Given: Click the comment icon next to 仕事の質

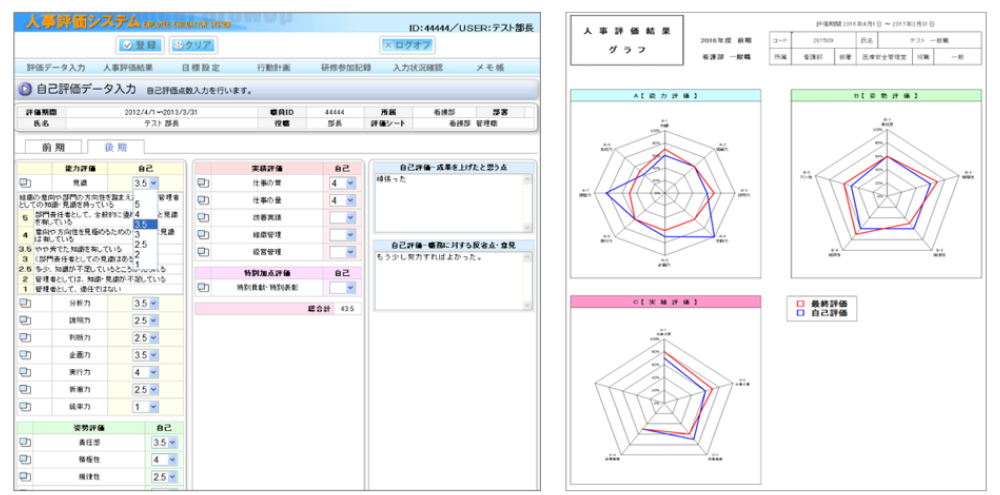Looking at the screenshot, I should pyautogui.click(x=202, y=183).
